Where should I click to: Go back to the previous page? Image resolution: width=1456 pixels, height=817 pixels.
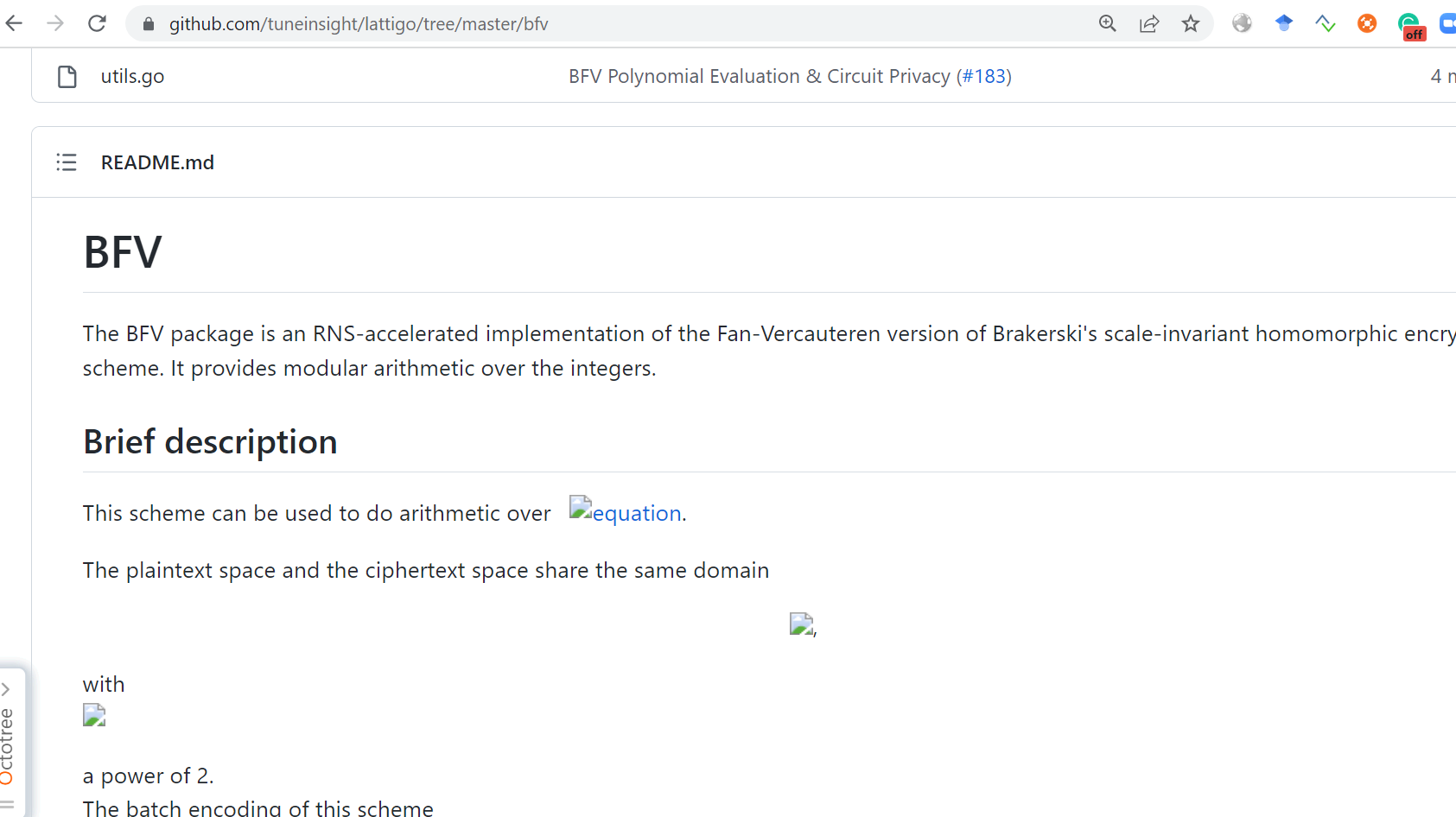[x=14, y=23]
